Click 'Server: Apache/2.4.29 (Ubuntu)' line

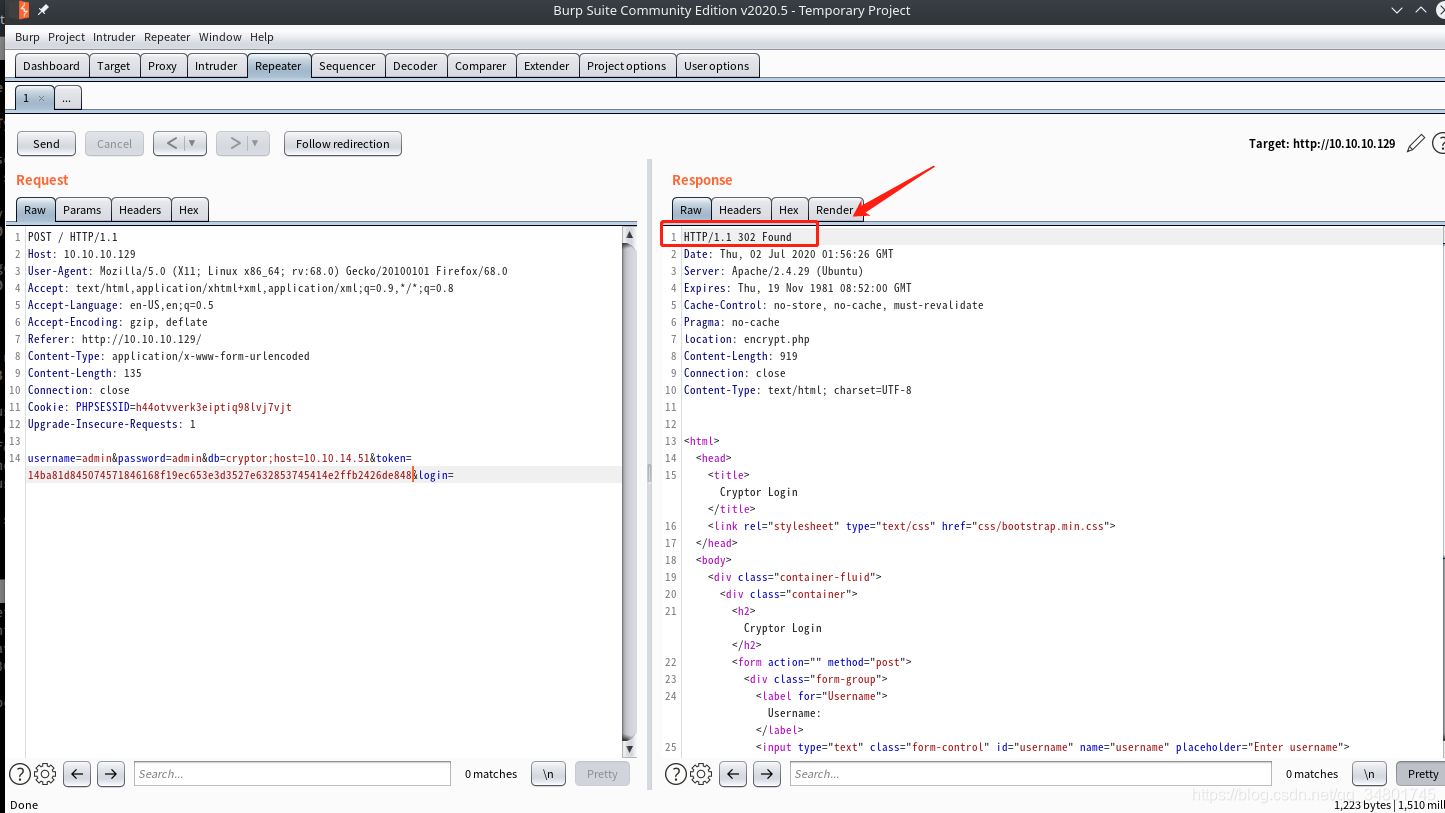click(x=774, y=271)
